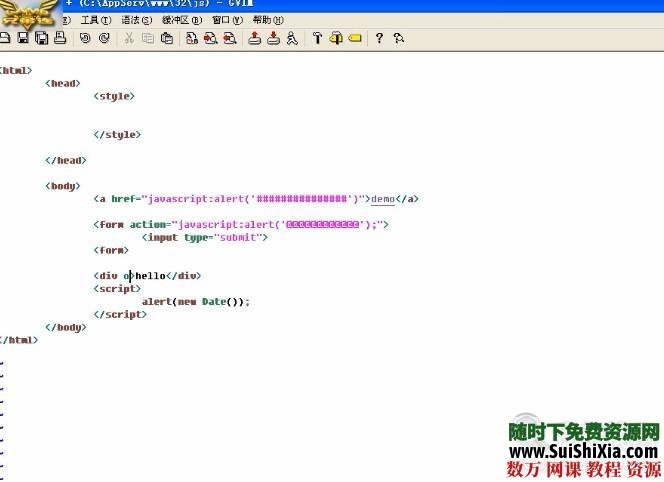Screen dimensions: 664x482
Task: Open Find and Replace tool
Action: [192, 38]
